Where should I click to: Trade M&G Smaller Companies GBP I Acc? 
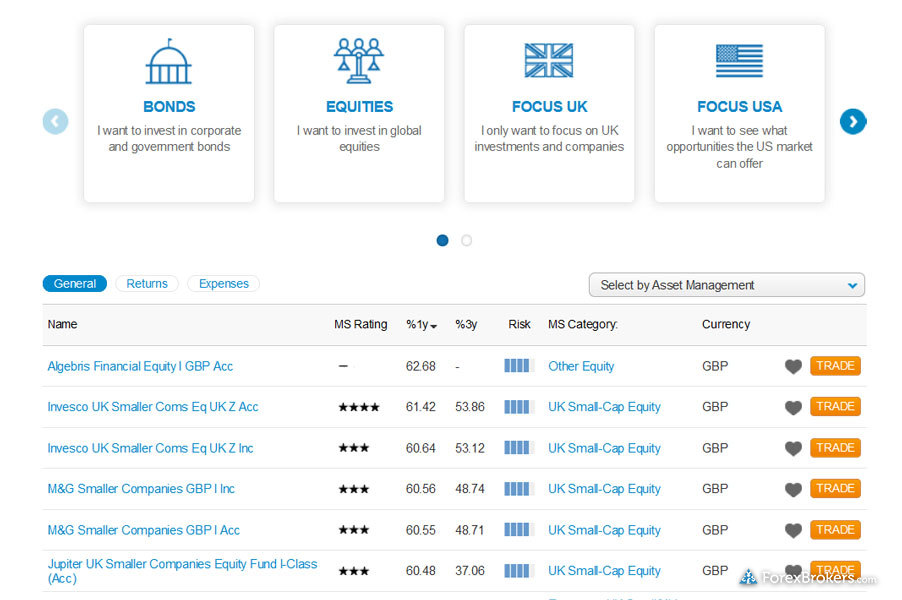(835, 530)
